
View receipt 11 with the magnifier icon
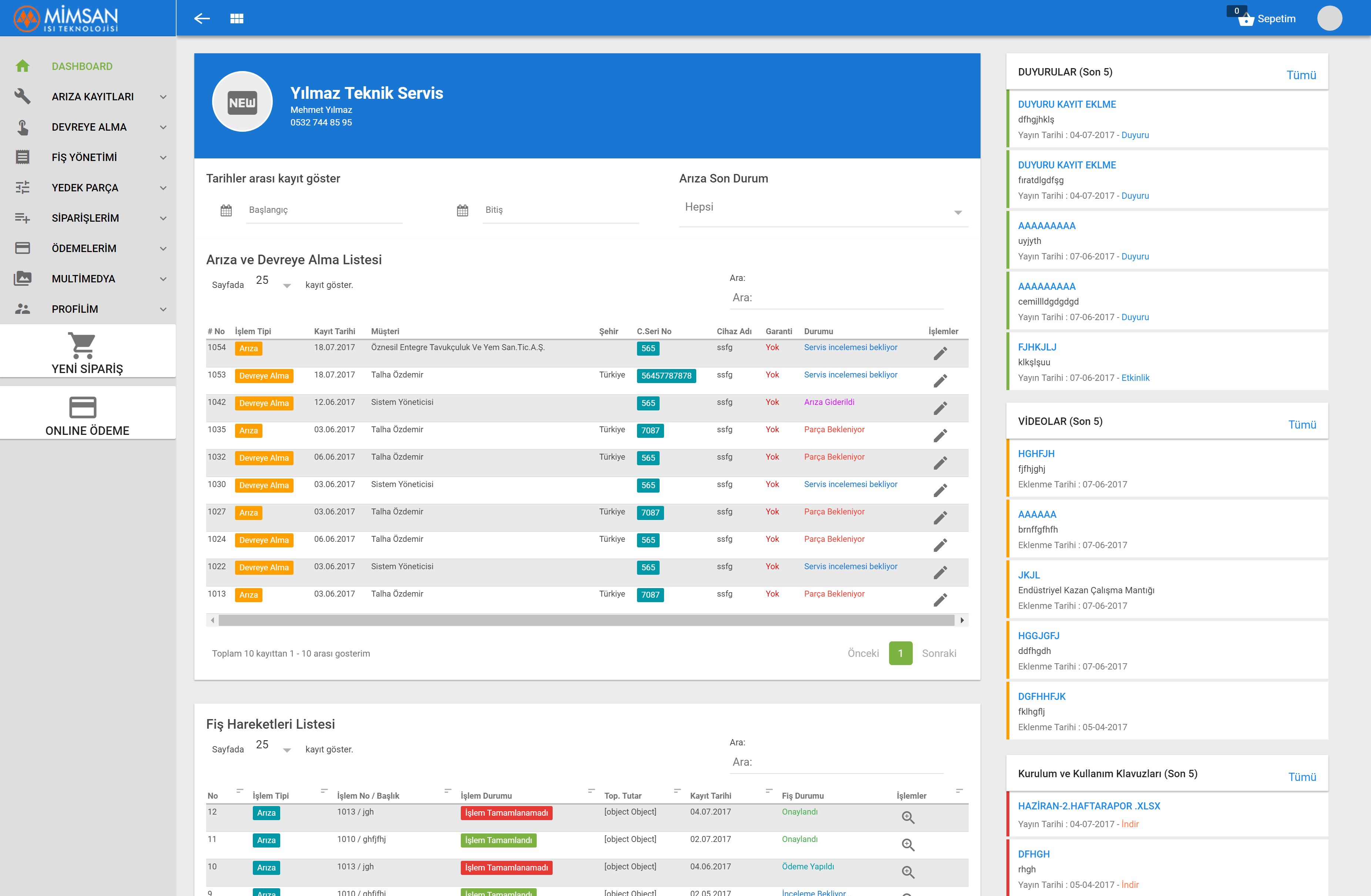[x=908, y=845]
